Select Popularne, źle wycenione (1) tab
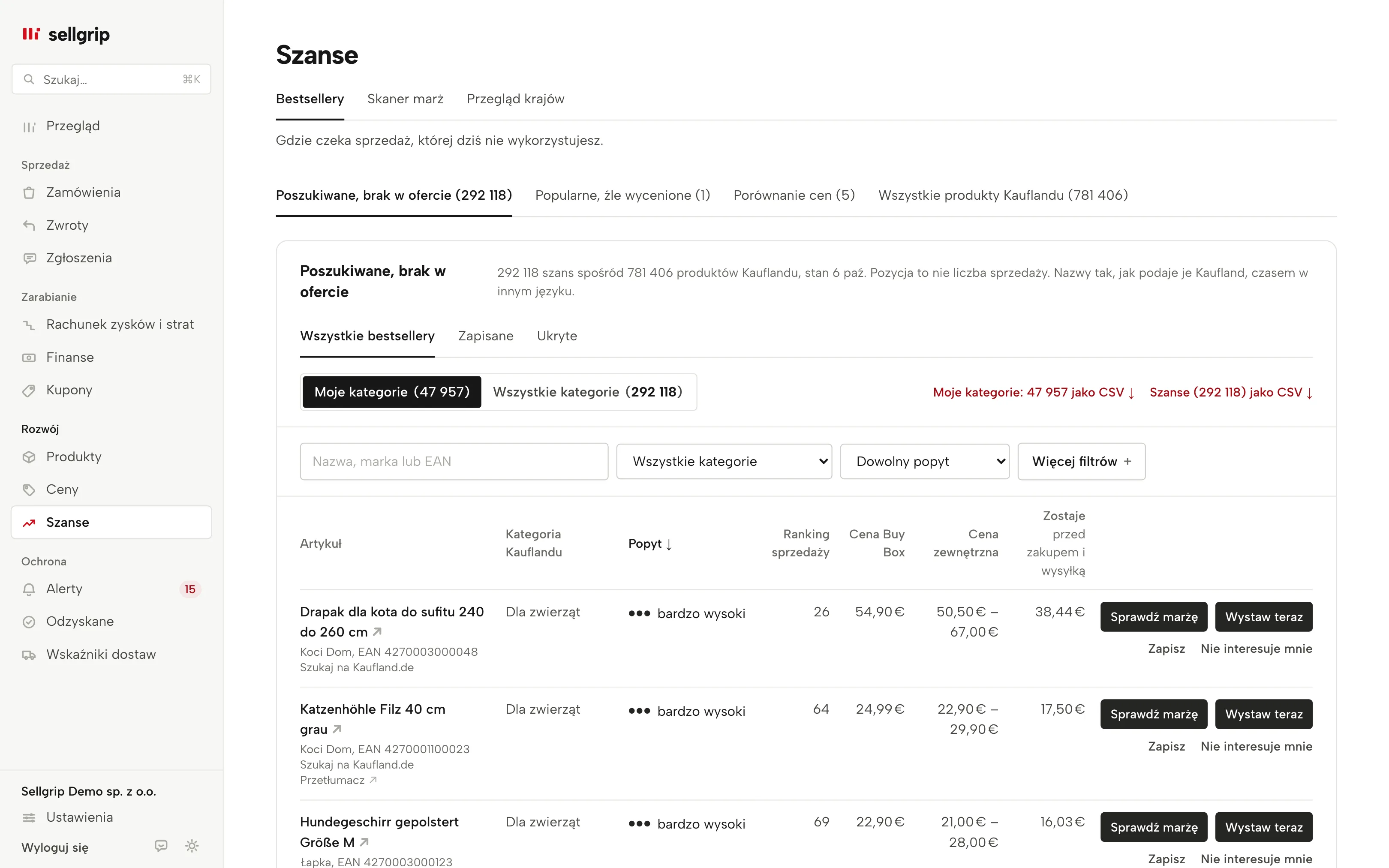This screenshot has width=1389, height=868. pos(623,195)
